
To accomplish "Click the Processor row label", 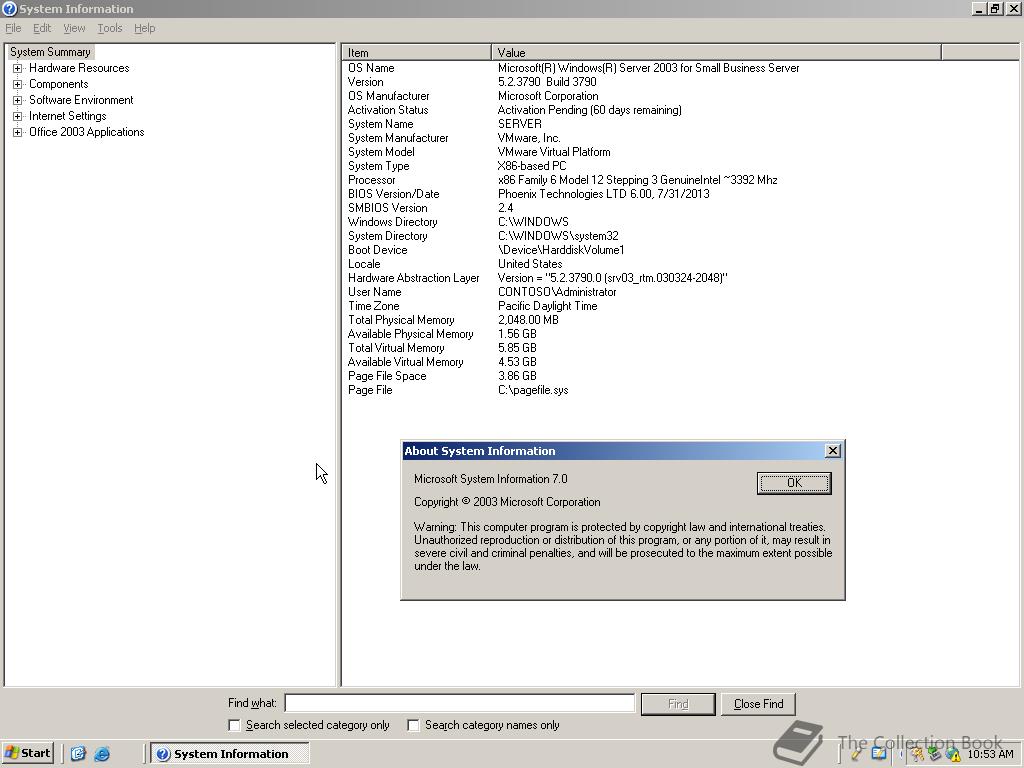I will click(x=372, y=180).
